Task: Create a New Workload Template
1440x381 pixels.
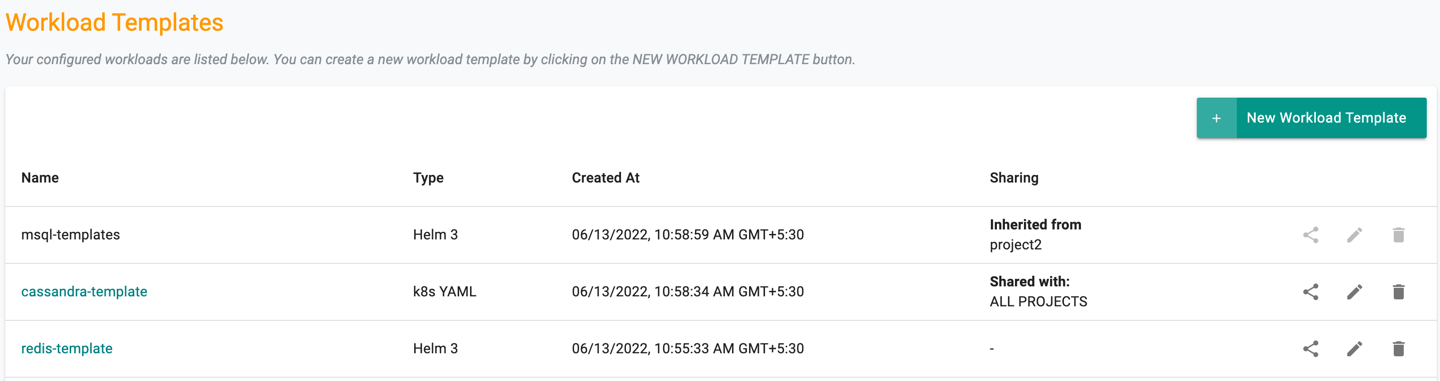Action: [1312, 118]
